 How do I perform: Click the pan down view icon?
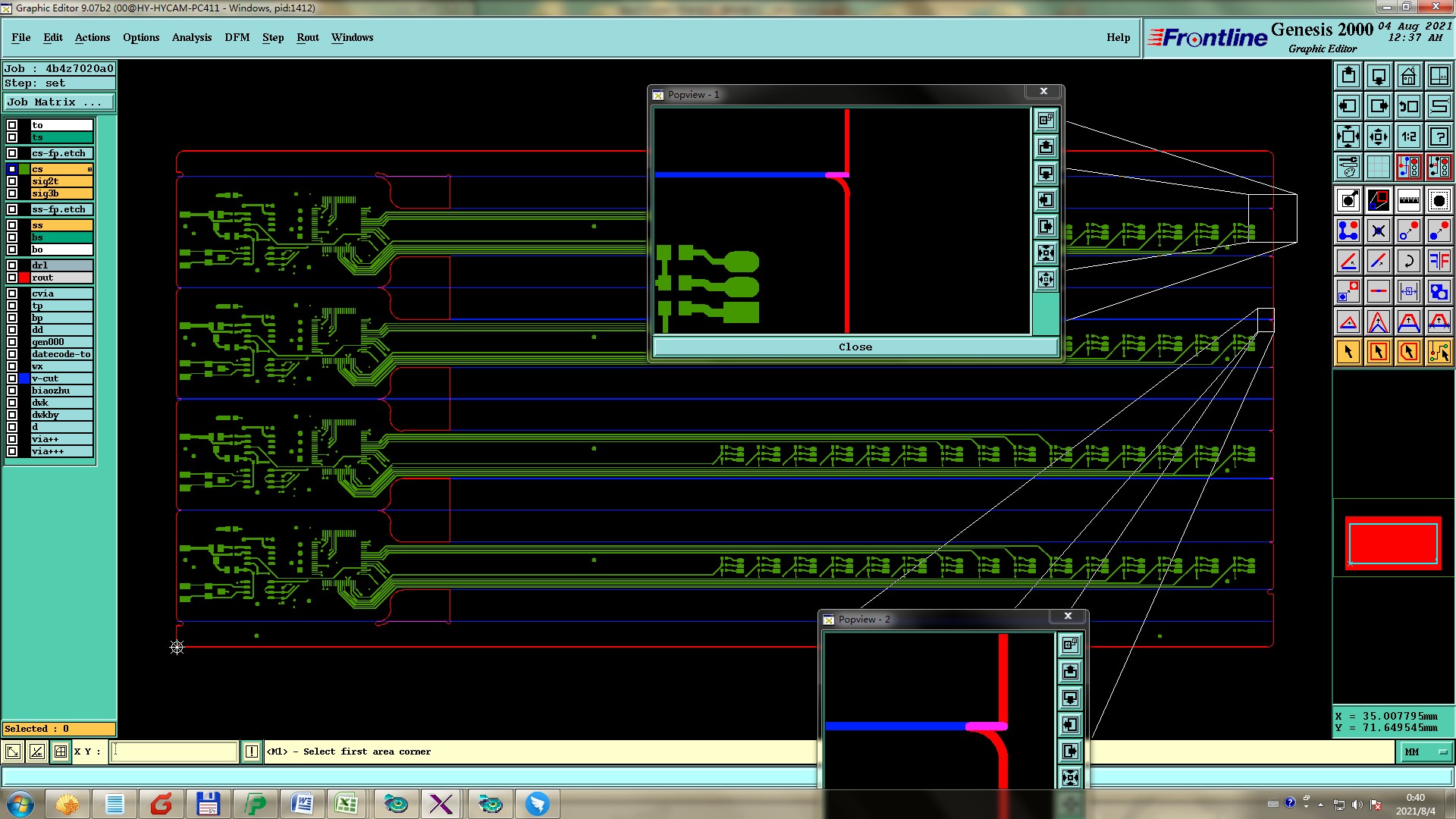click(1379, 76)
